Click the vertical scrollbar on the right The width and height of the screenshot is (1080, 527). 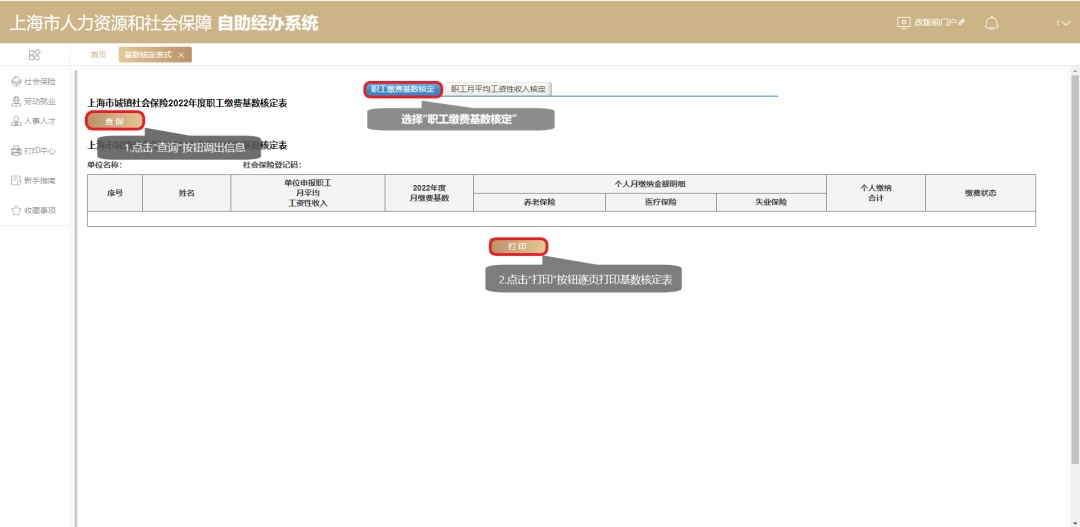pyautogui.click(x=1073, y=250)
